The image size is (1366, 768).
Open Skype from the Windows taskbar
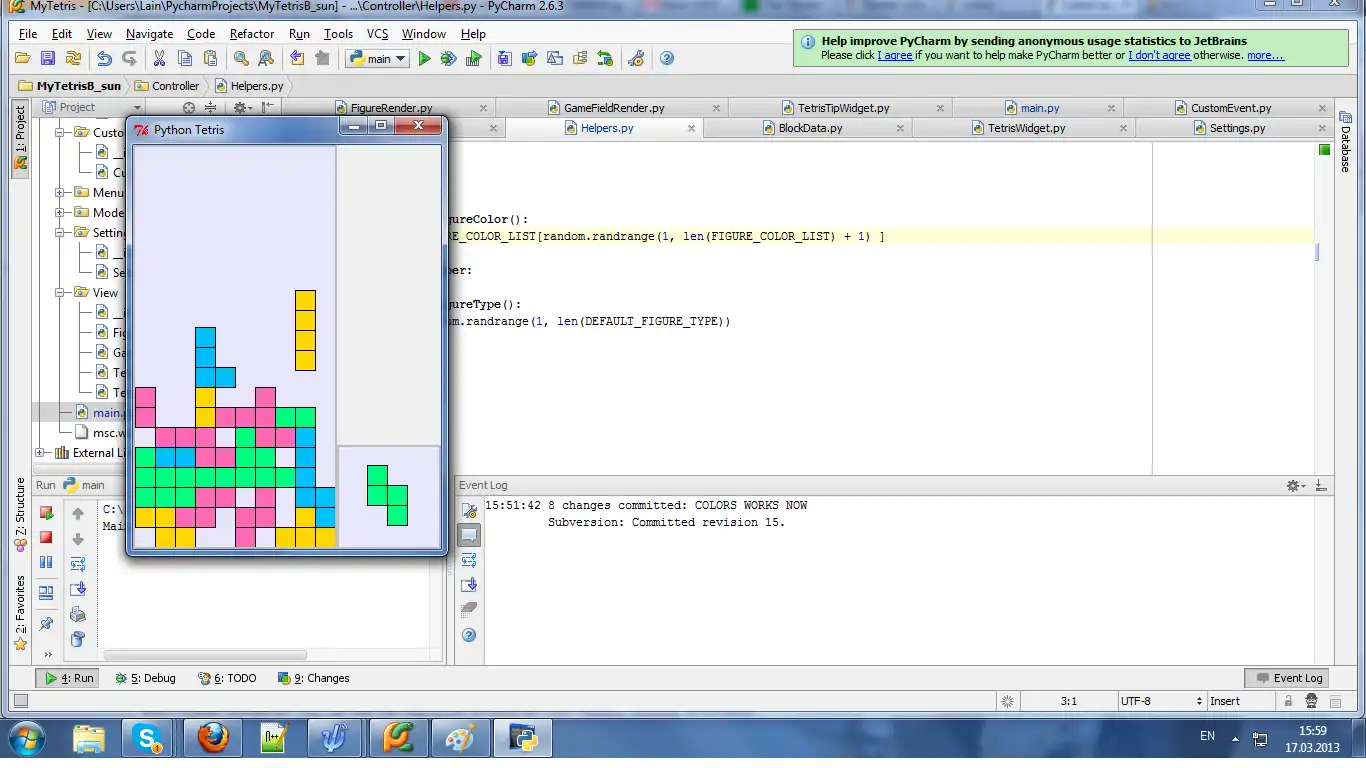150,739
